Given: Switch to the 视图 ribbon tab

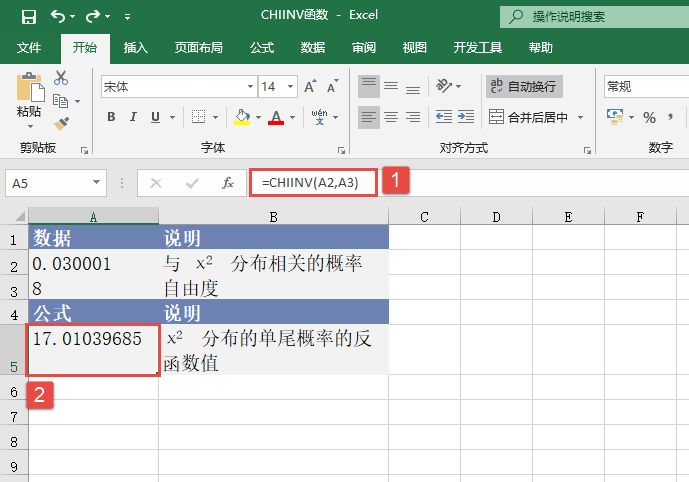Looking at the screenshot, I should pos(414,47).
